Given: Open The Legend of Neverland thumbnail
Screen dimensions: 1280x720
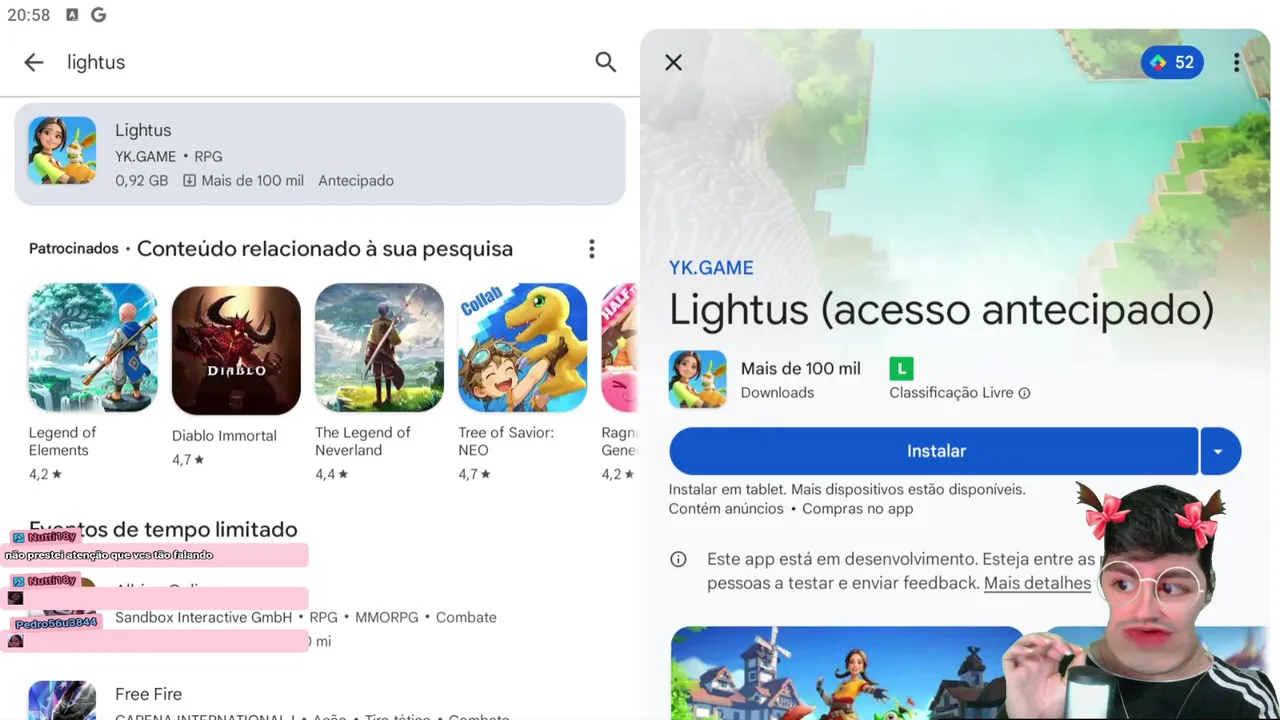Looking at the screenshot, I should pos(379,348).
